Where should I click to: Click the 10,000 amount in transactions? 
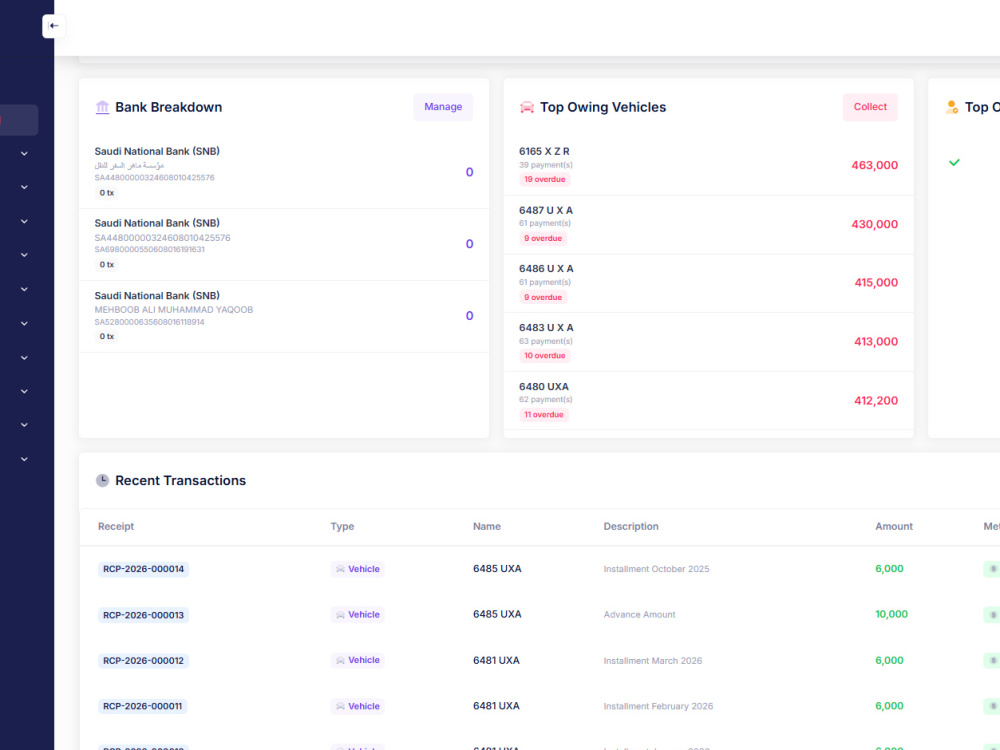click(891, 614)
